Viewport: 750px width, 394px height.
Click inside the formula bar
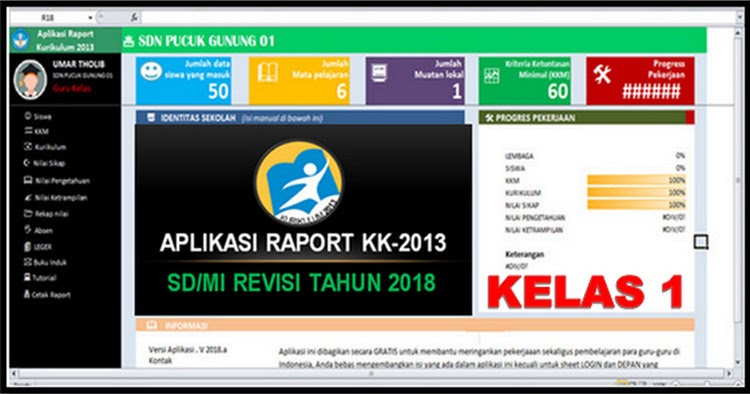[438, 17]
